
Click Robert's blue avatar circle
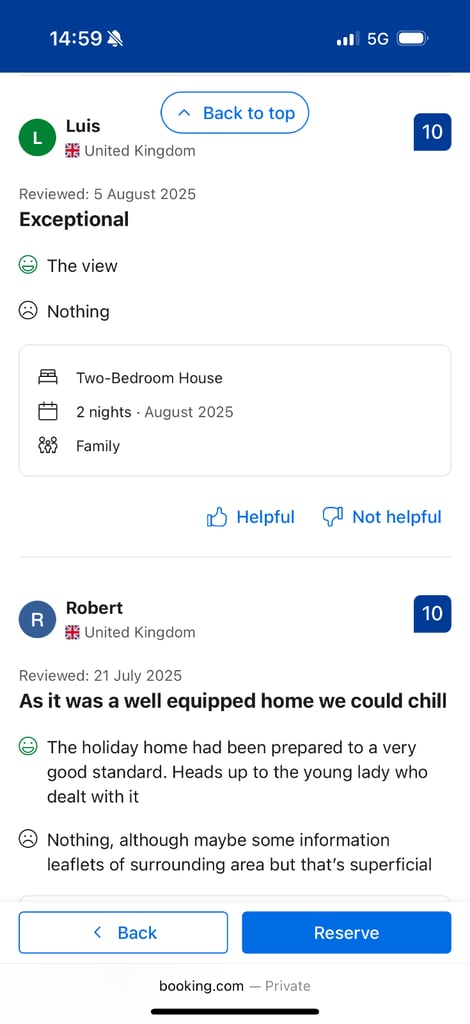pos(38,619)
